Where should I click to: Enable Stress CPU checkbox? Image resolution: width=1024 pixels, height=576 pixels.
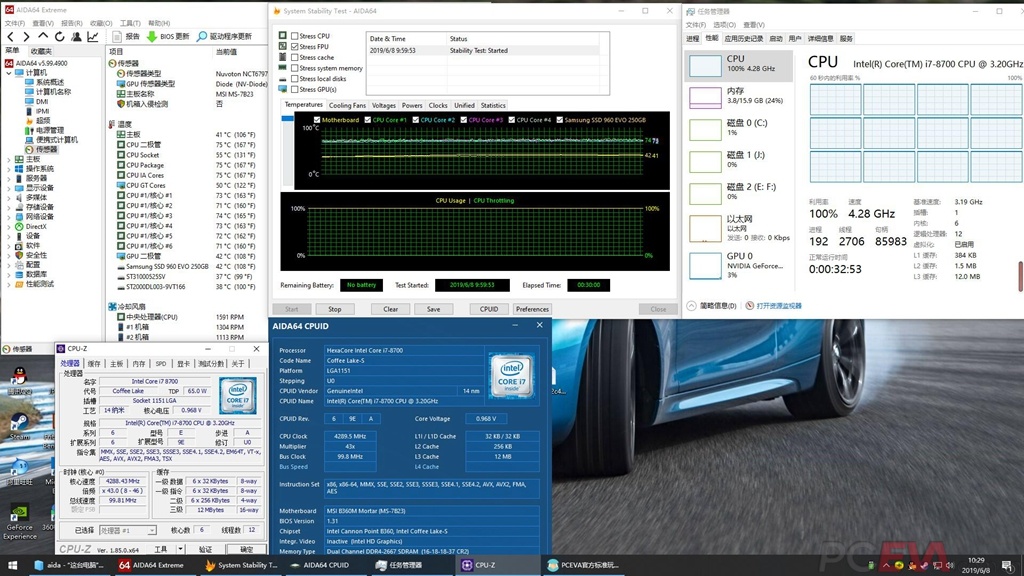(x=295, y=37)
